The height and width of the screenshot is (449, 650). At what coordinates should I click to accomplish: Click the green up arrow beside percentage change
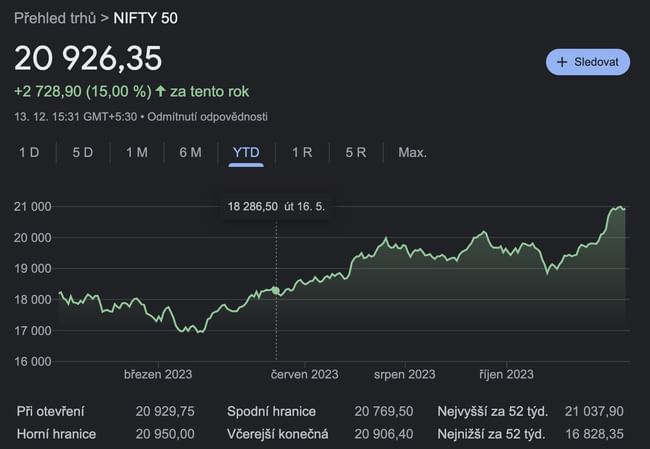pos(160,91)
